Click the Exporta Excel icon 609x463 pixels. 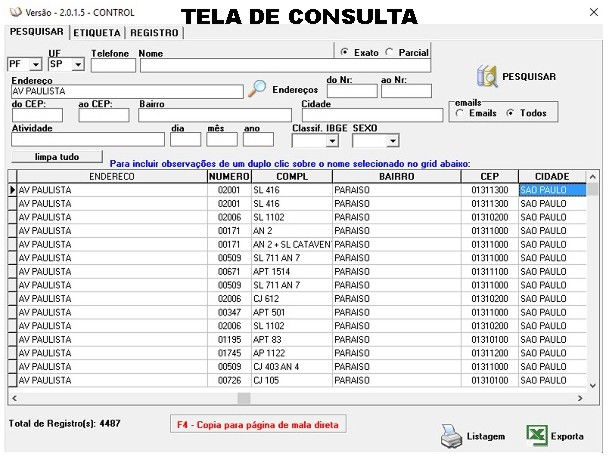pyautogui.click(x=537, y=436)
